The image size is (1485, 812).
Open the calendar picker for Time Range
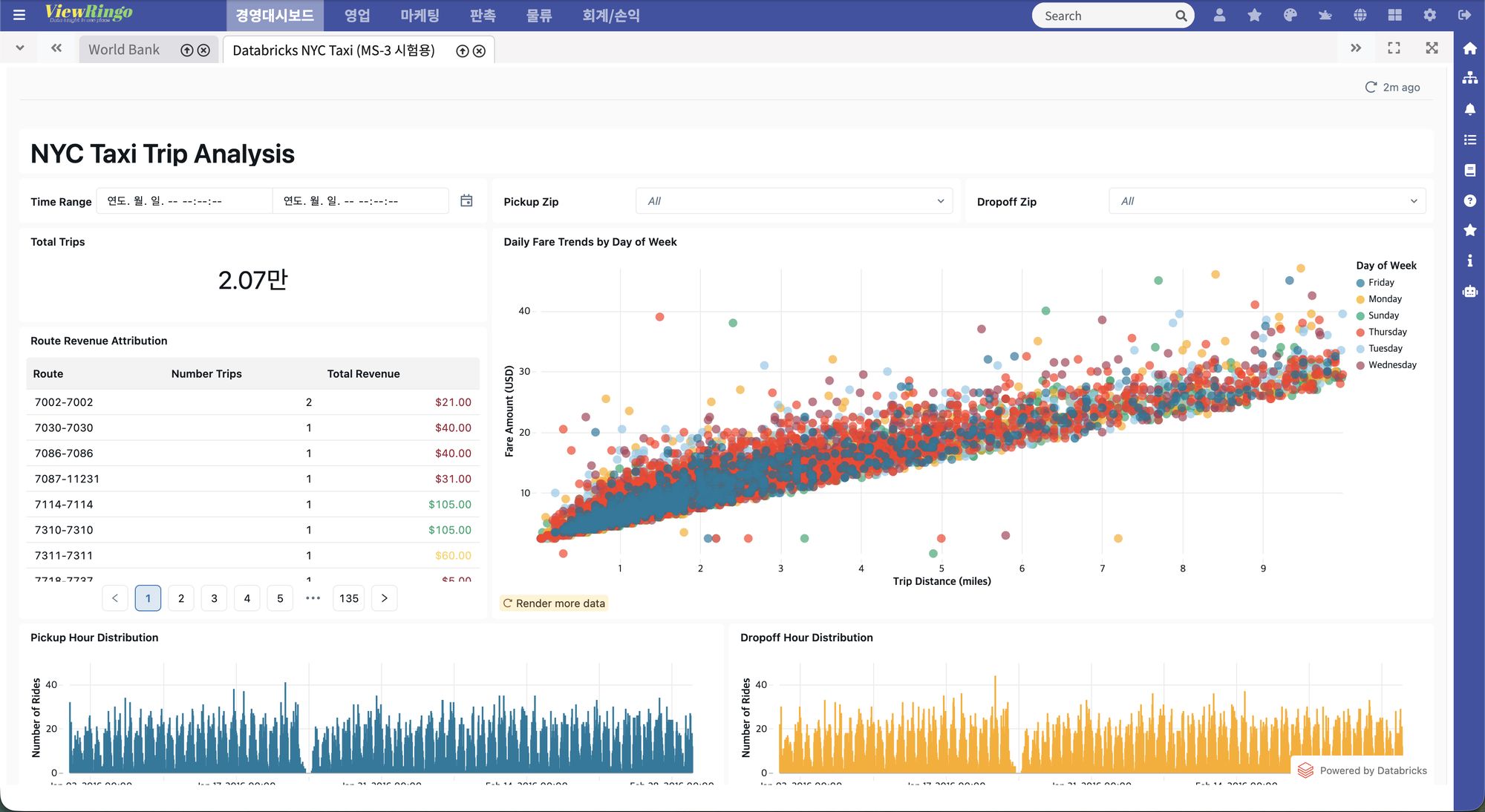click(x=466, y=200)
